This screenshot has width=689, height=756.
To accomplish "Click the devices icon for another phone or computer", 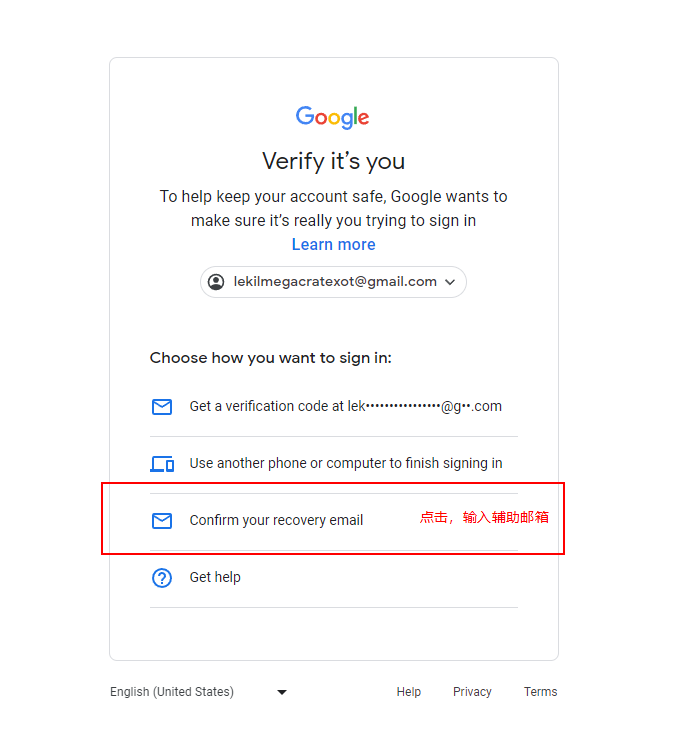I will coord(162,464).
